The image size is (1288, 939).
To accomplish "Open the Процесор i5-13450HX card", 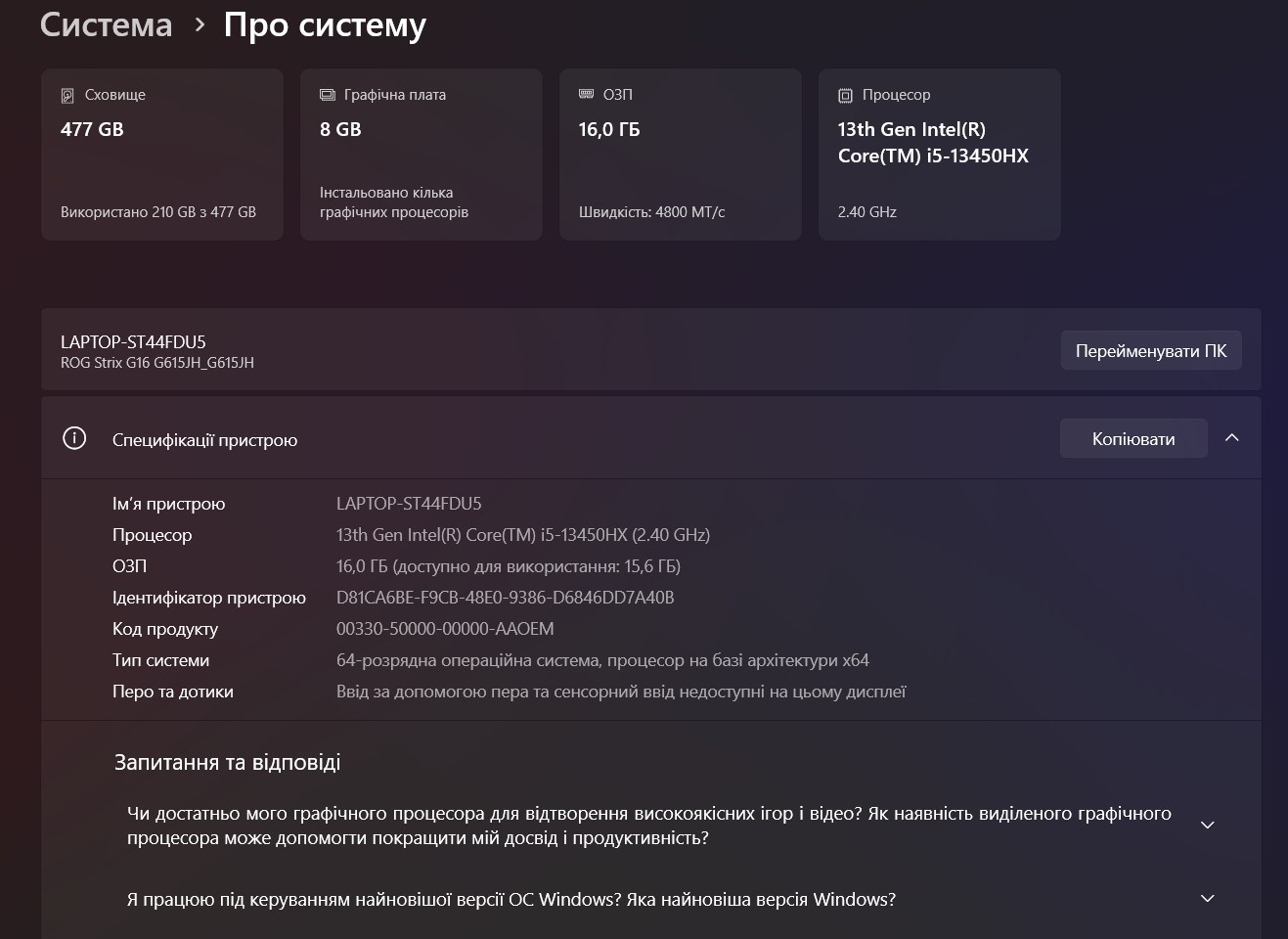I will pos(940,155).
